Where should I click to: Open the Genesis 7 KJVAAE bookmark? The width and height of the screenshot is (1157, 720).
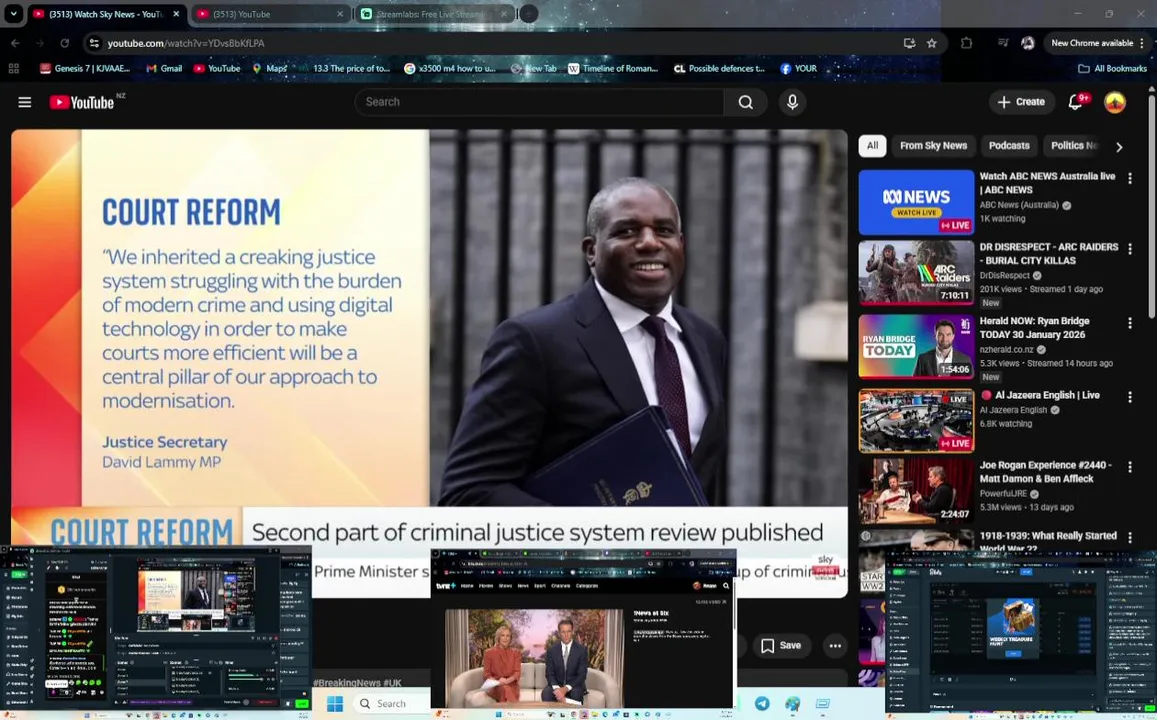coord(85,68)
